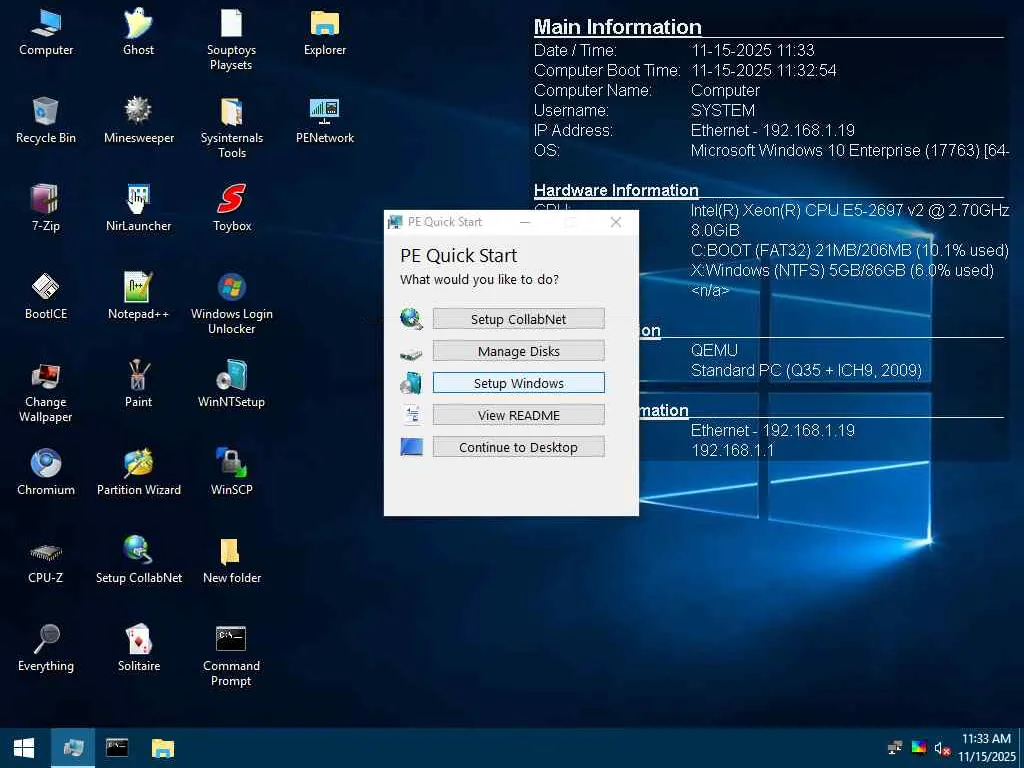Click the globe icon beside Setup CollabNet button

(x=411, y=319)
